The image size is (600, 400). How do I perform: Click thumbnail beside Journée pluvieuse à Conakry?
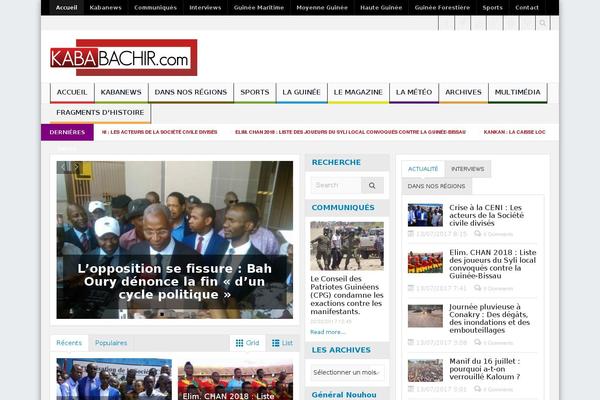[425, 316]
